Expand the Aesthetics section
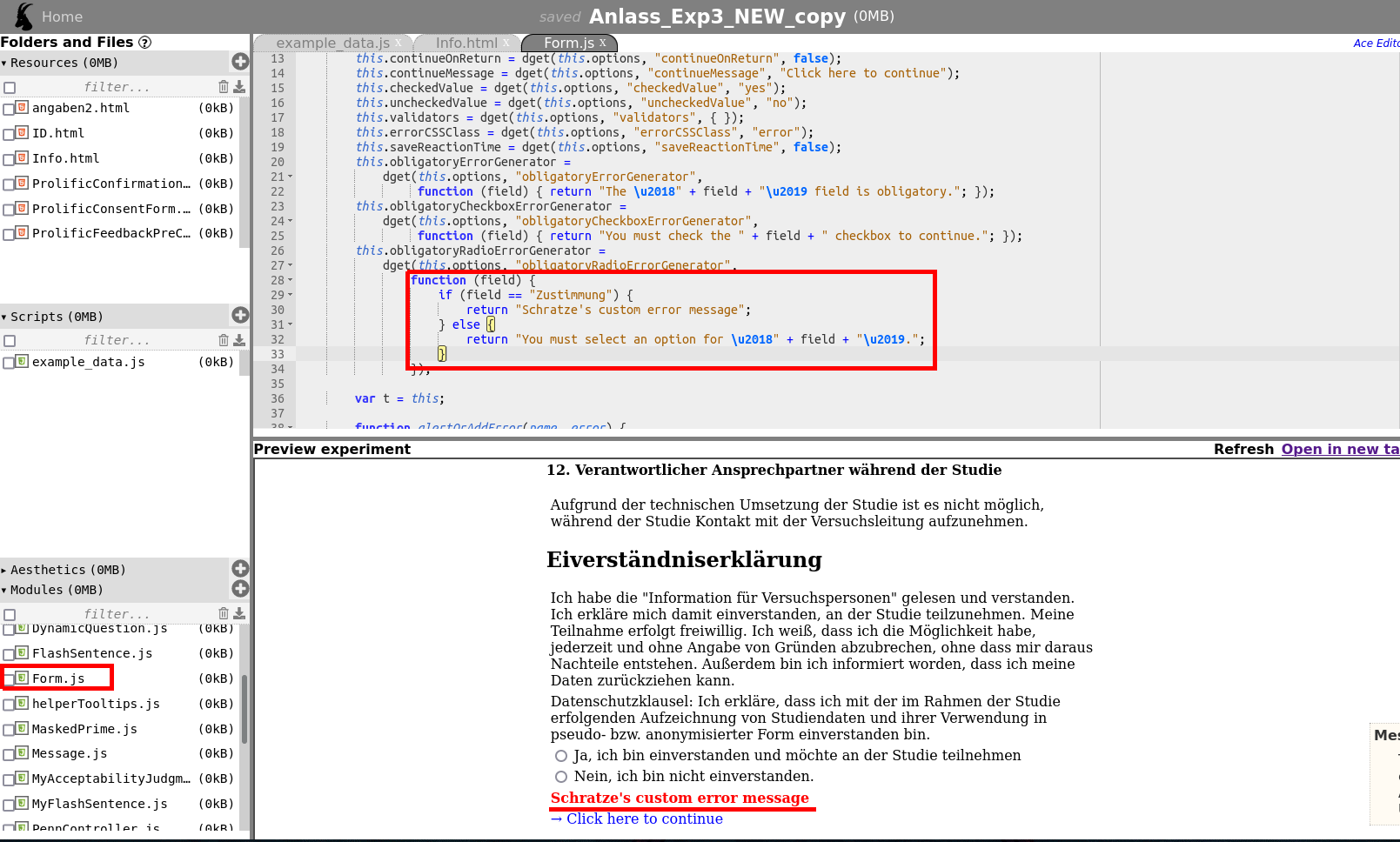1400x842 pixels. click(4, 571)
